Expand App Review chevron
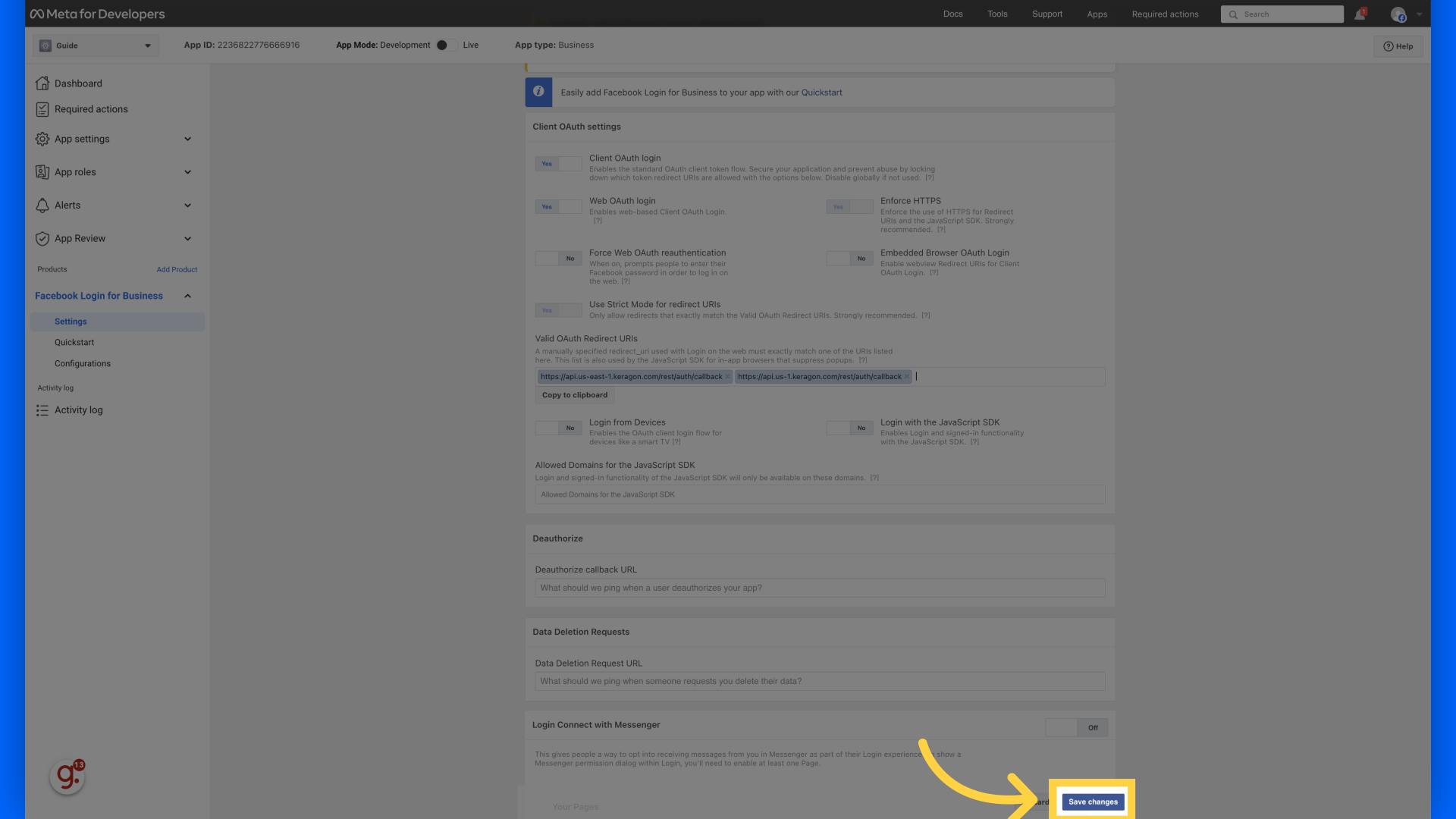Image resolution: width=1456 pixels, height=819 pixels. coord(187,239)
